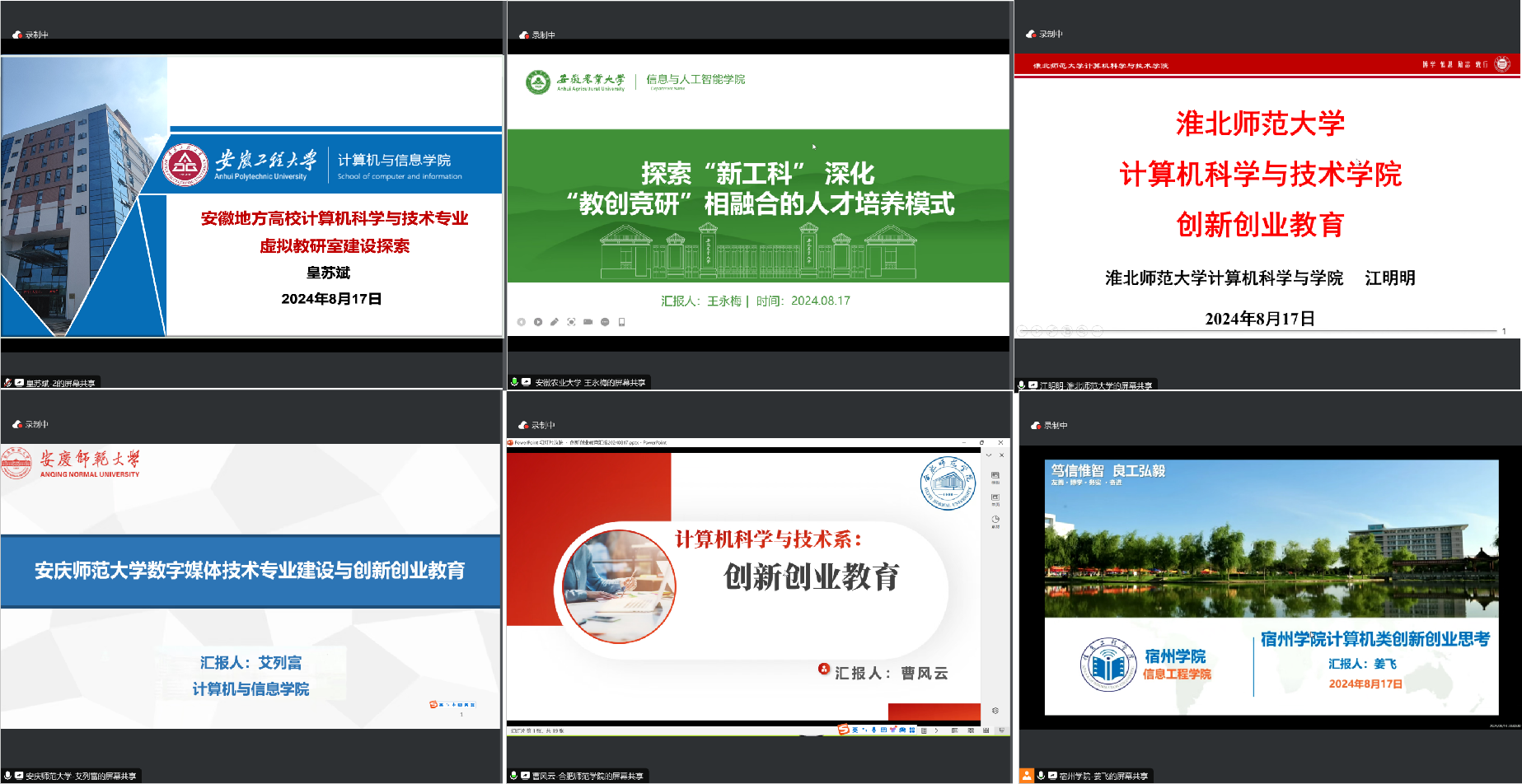Click the focus frame icon in slideshow toolbar
Screen dimensions: 1522x784
571,322
